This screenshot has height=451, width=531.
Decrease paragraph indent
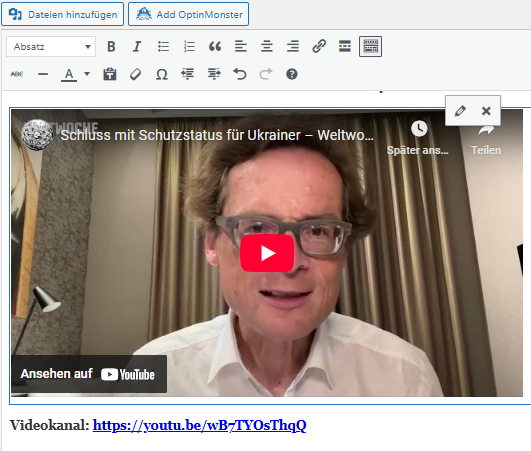(188, 74)
